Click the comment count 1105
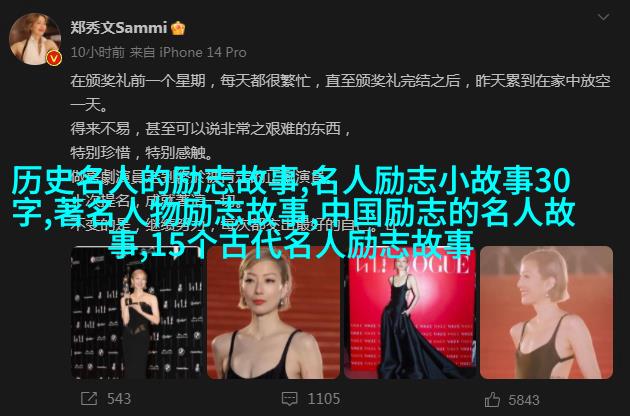630x416 pixels. pos(324,399)
